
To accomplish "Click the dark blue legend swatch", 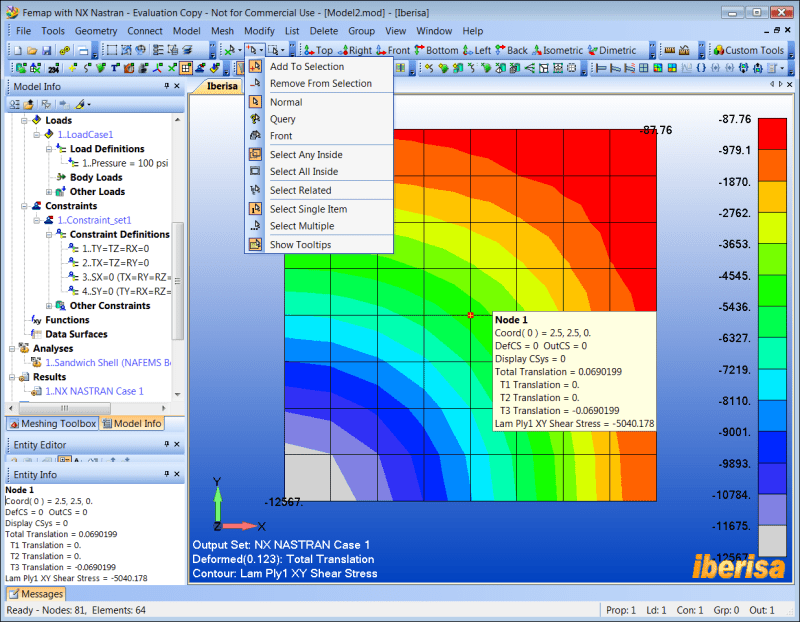I will 772,447.
